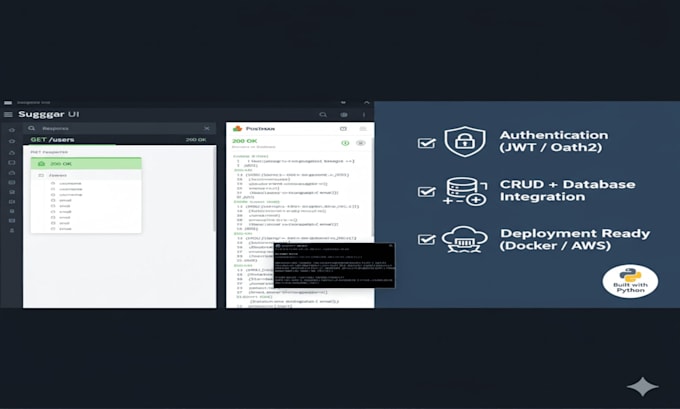Image resolution: width=680 pixels, height=409 pixels.
Task: Click the icon in the green 200 OK row
Action: click(x=42, y=164)
